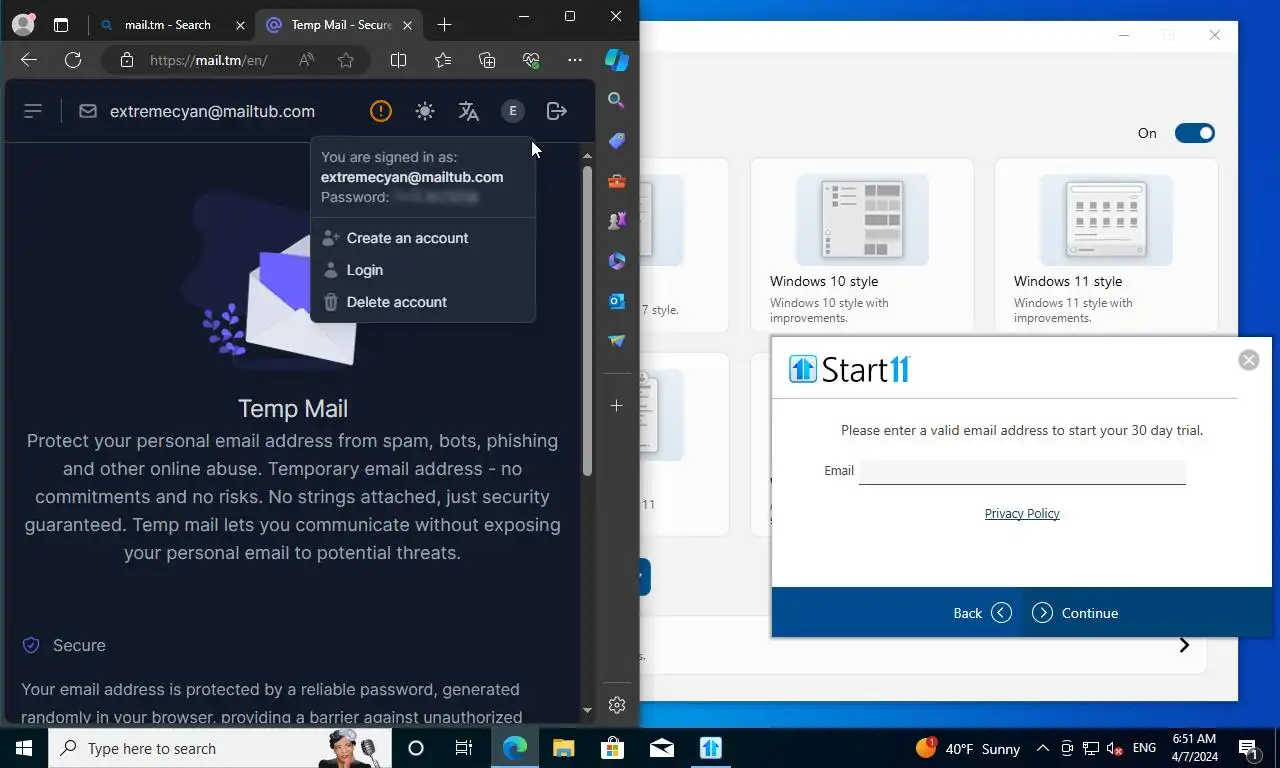The height and width of the screenshot is (768, 1280).
Task: Click the Read aloud icon in address bar
Action: point(307,60)
